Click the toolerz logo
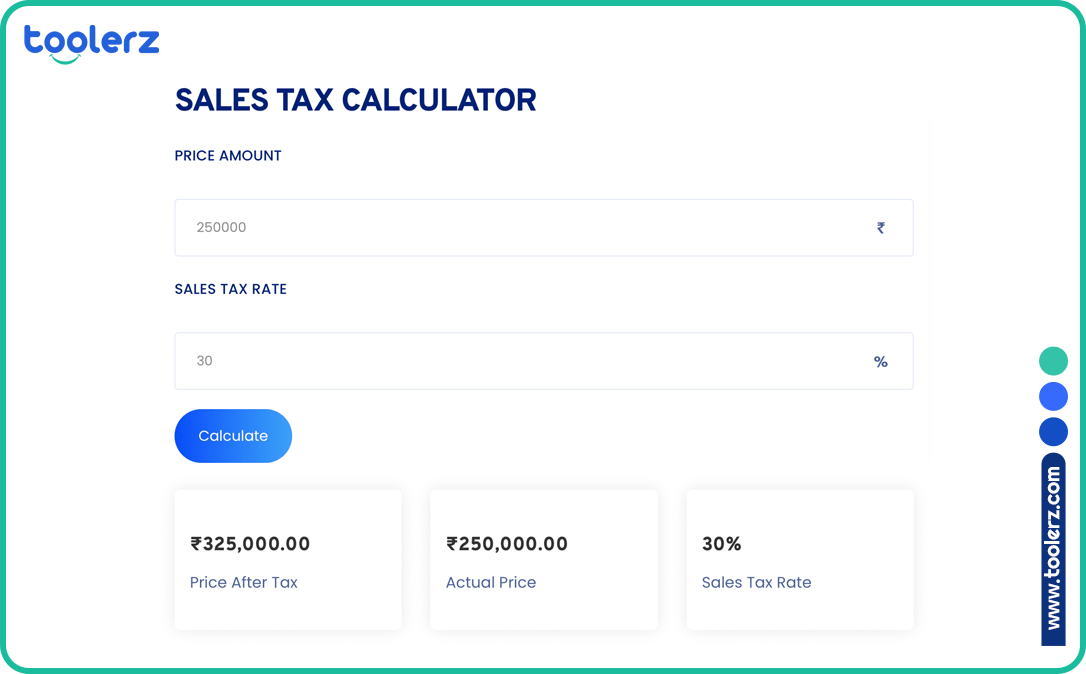Screen dimensions: 1086x674 (x=91, y=41)
